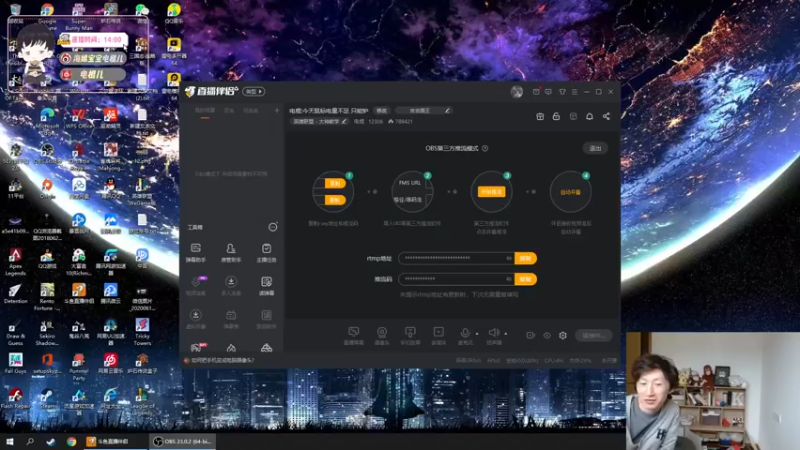Image resolution: width=800 pixels, height=450 pixels.
Task: Click the toolbox more-options circle icon
Action: tap(273, 227)
